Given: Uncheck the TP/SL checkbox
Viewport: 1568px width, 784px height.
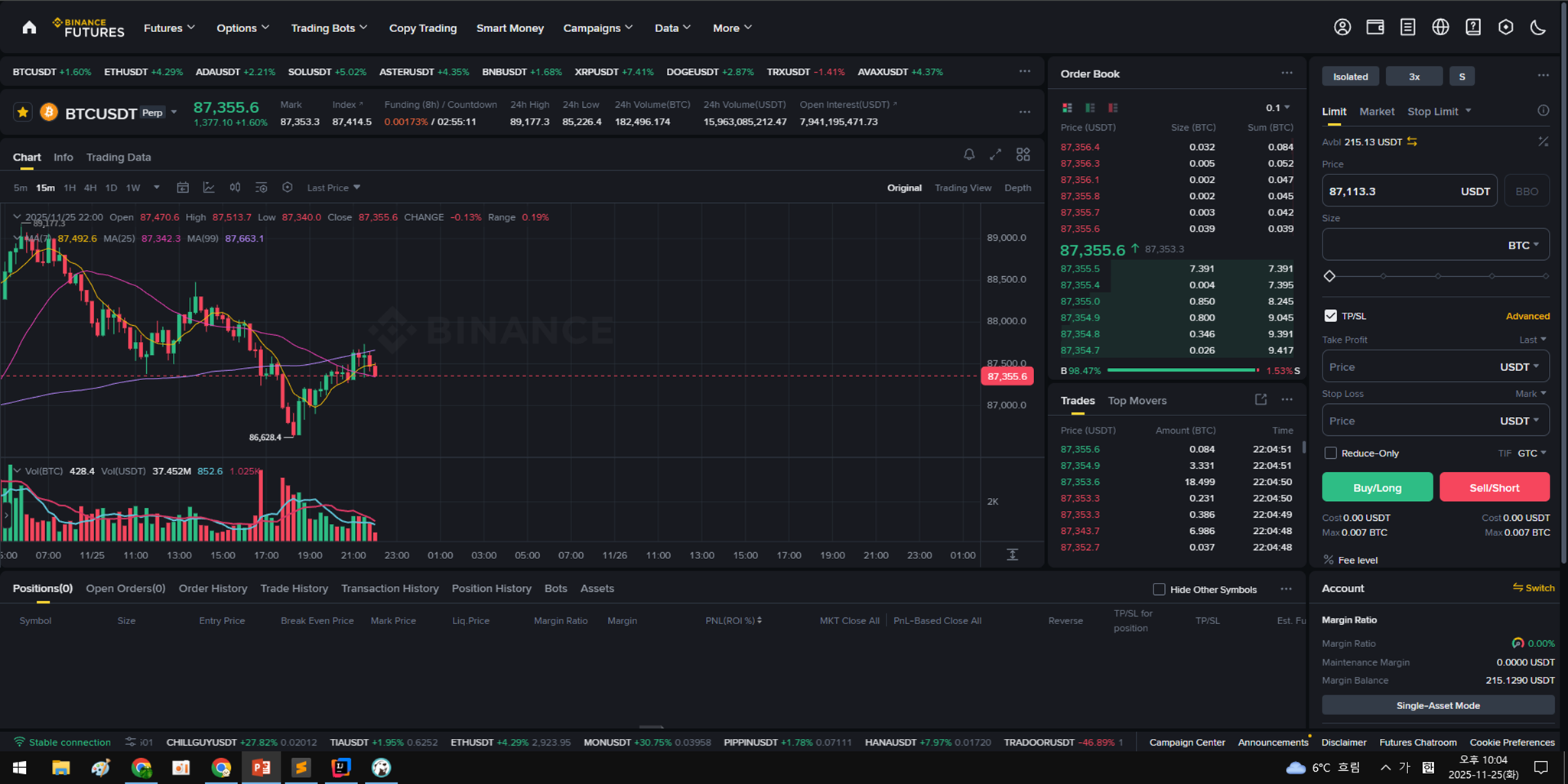Looking at the screenshot, I should [x=1331, y=316].
